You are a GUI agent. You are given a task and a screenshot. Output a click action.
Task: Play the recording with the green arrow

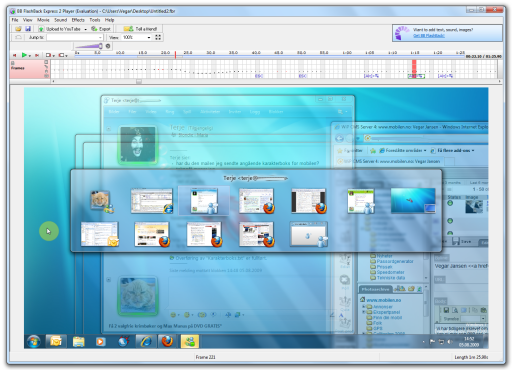pos(24,55)
